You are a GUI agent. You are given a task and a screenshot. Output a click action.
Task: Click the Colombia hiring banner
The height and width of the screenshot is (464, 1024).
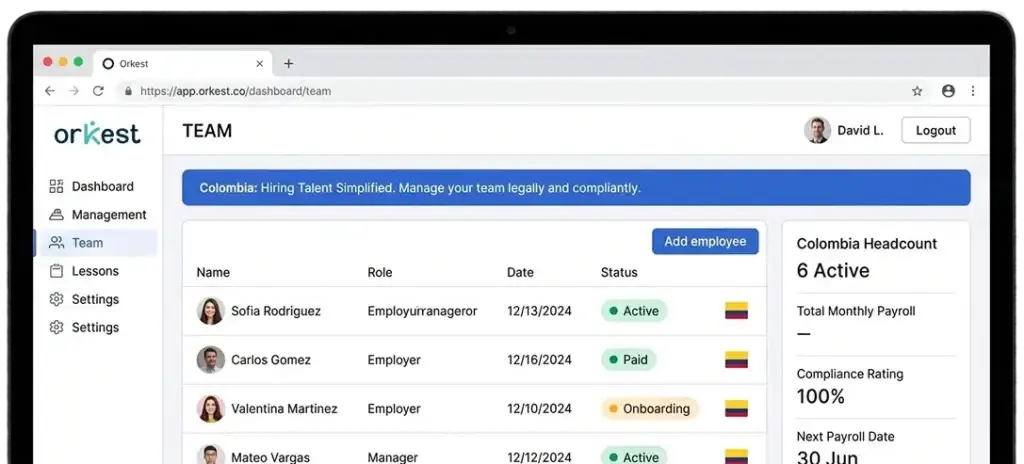[x=576, y=188]
